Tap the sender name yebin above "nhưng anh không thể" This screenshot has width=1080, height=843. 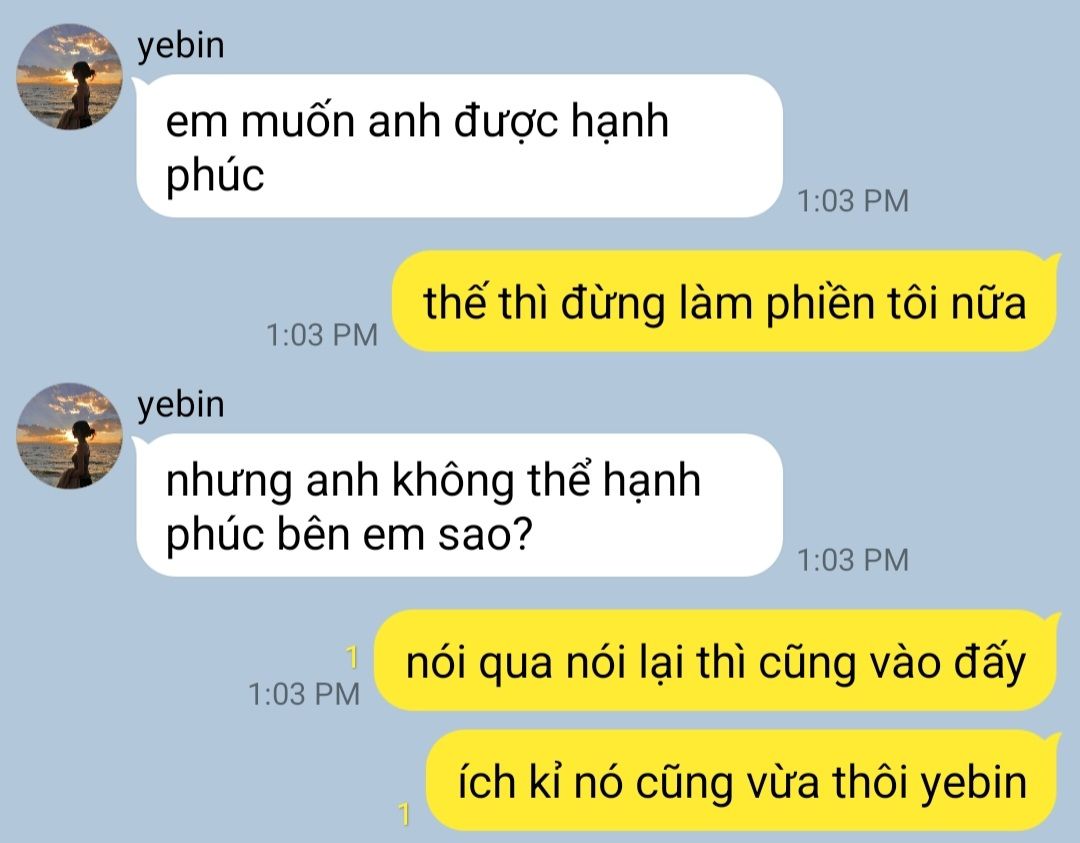180,405
